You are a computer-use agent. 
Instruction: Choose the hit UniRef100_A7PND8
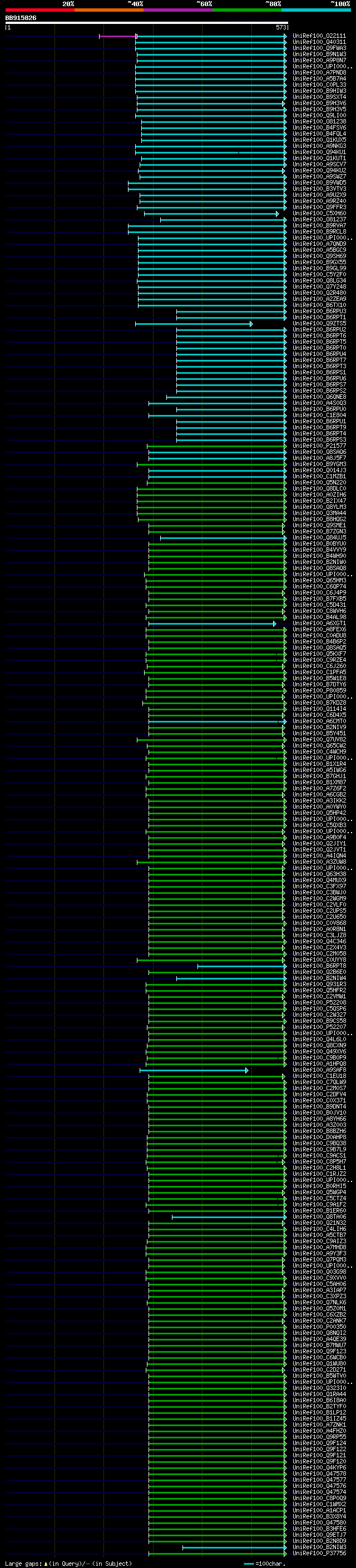[319, 72]
